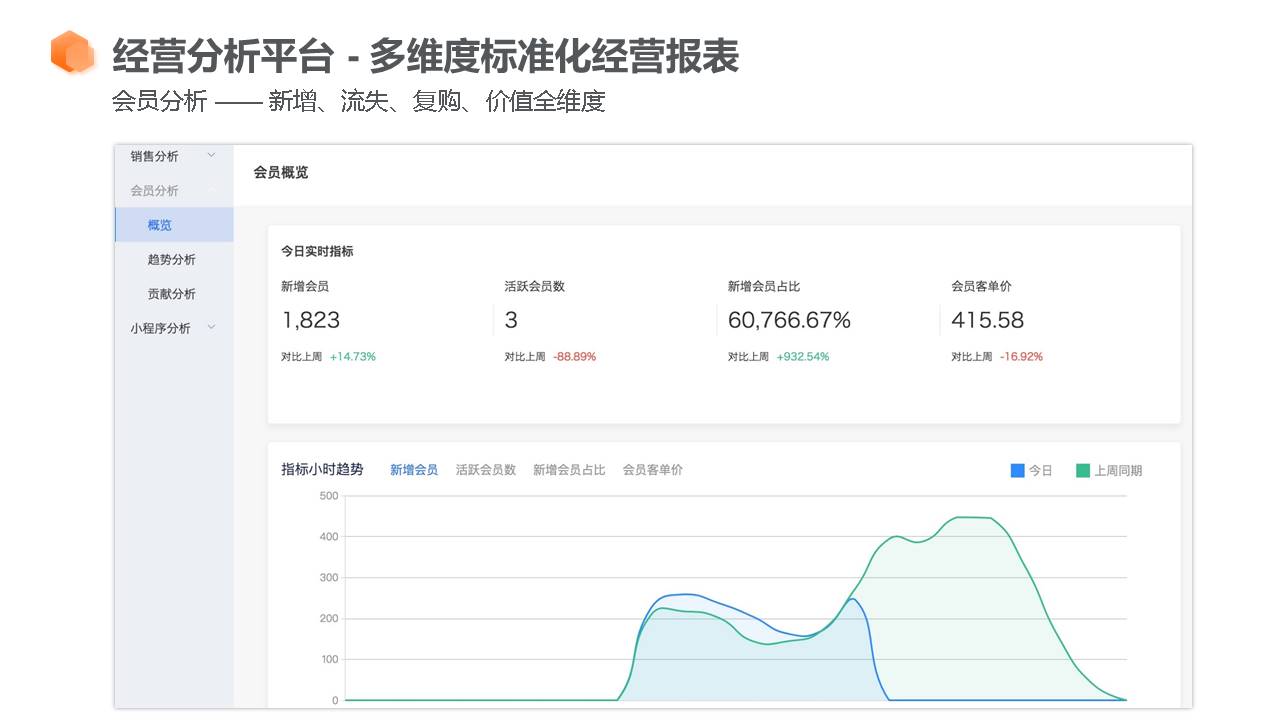Open 小程序分析 sidebar section

(160, 328)
